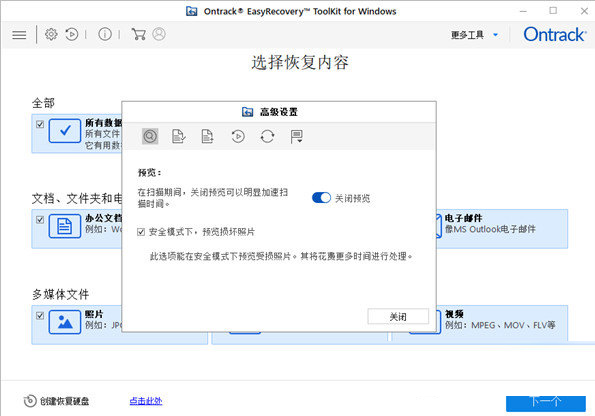Image resolution: width=595 pixels, height=416 pixels.
Task: Open the information icon
Action: click(105, 34)
